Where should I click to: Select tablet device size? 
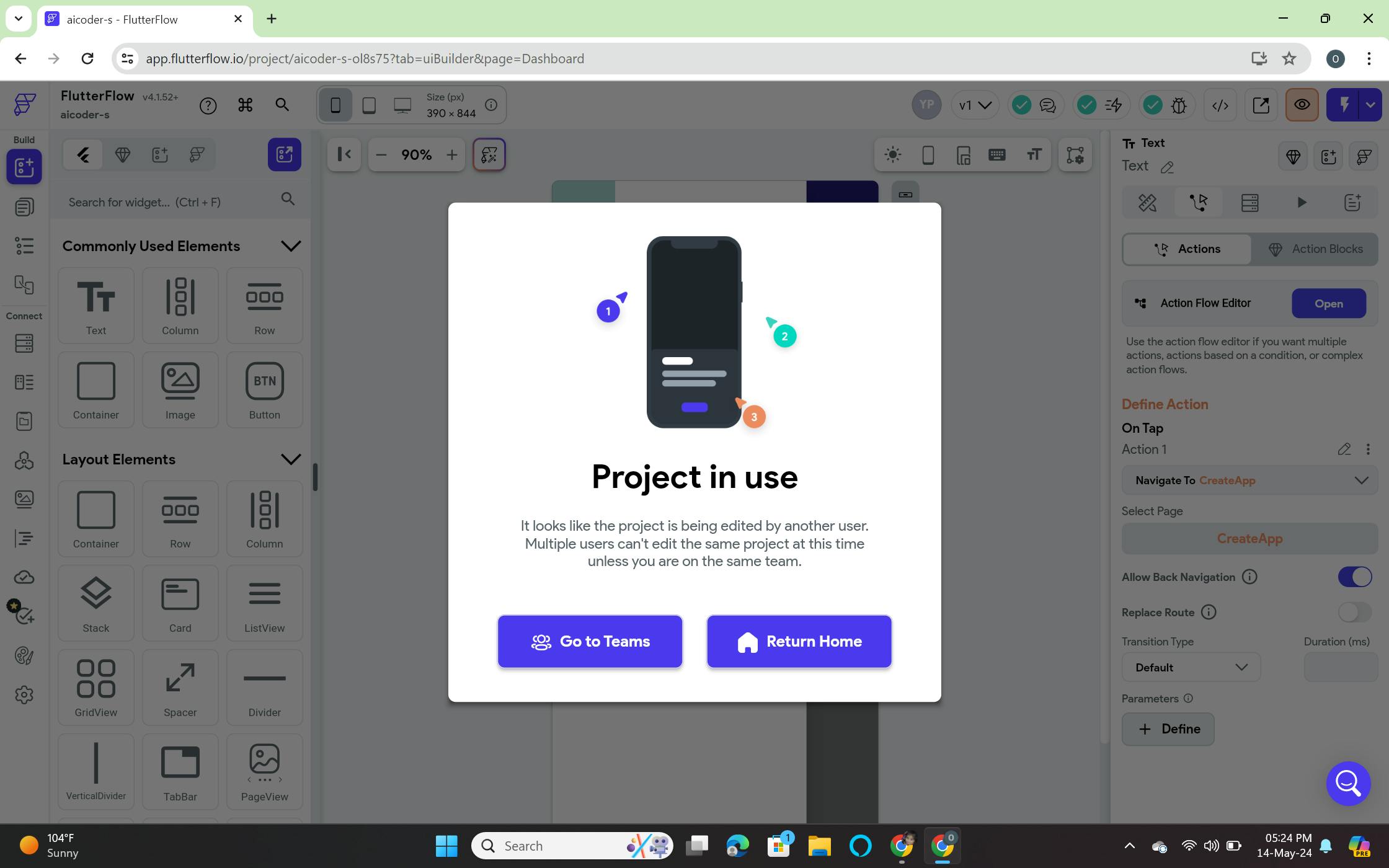pyautogui.click(x=369, y=105)
